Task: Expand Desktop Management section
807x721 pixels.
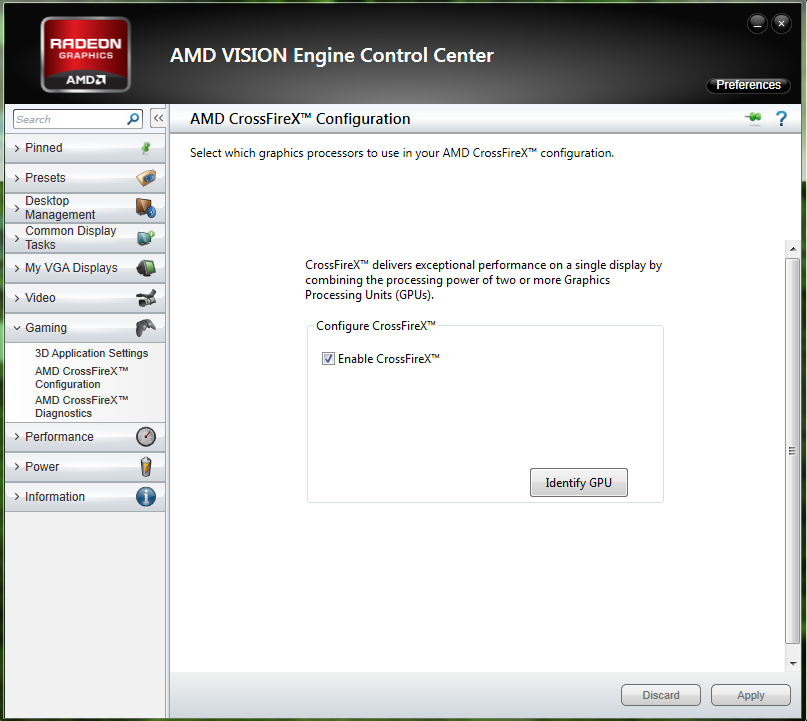Action: (85, 208)
